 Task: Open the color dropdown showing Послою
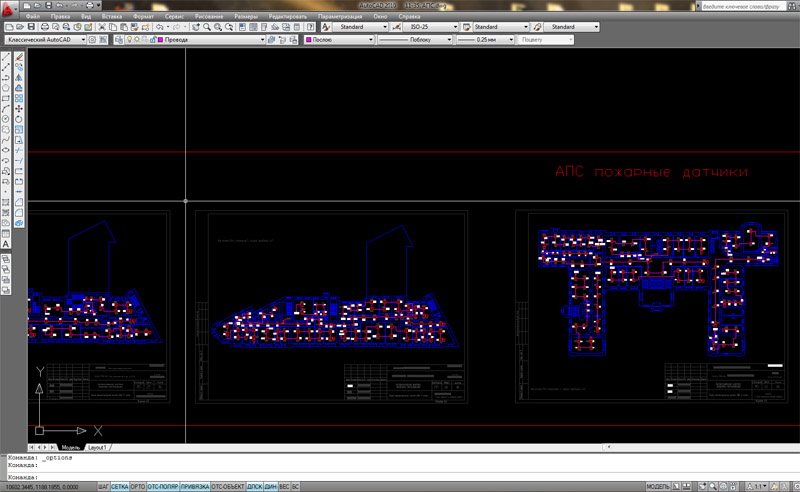(339, 39)
